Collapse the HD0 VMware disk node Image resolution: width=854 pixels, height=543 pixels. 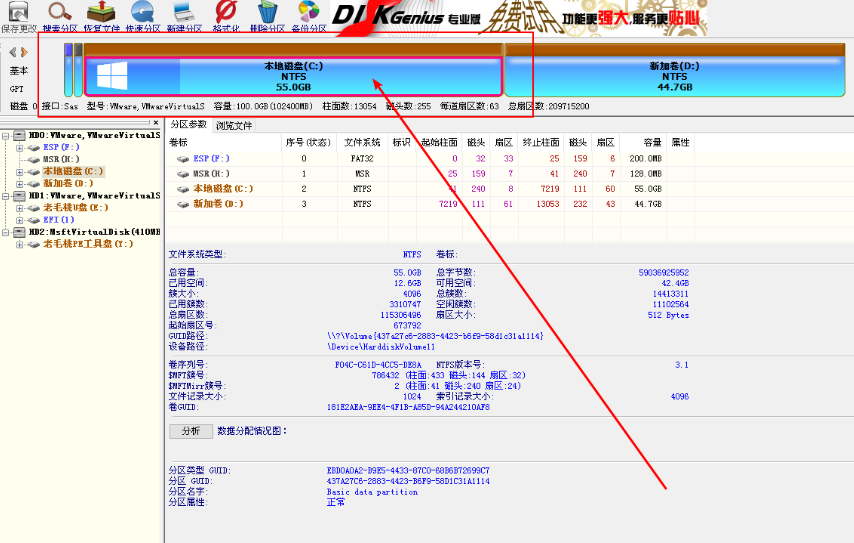click(5, 135)
